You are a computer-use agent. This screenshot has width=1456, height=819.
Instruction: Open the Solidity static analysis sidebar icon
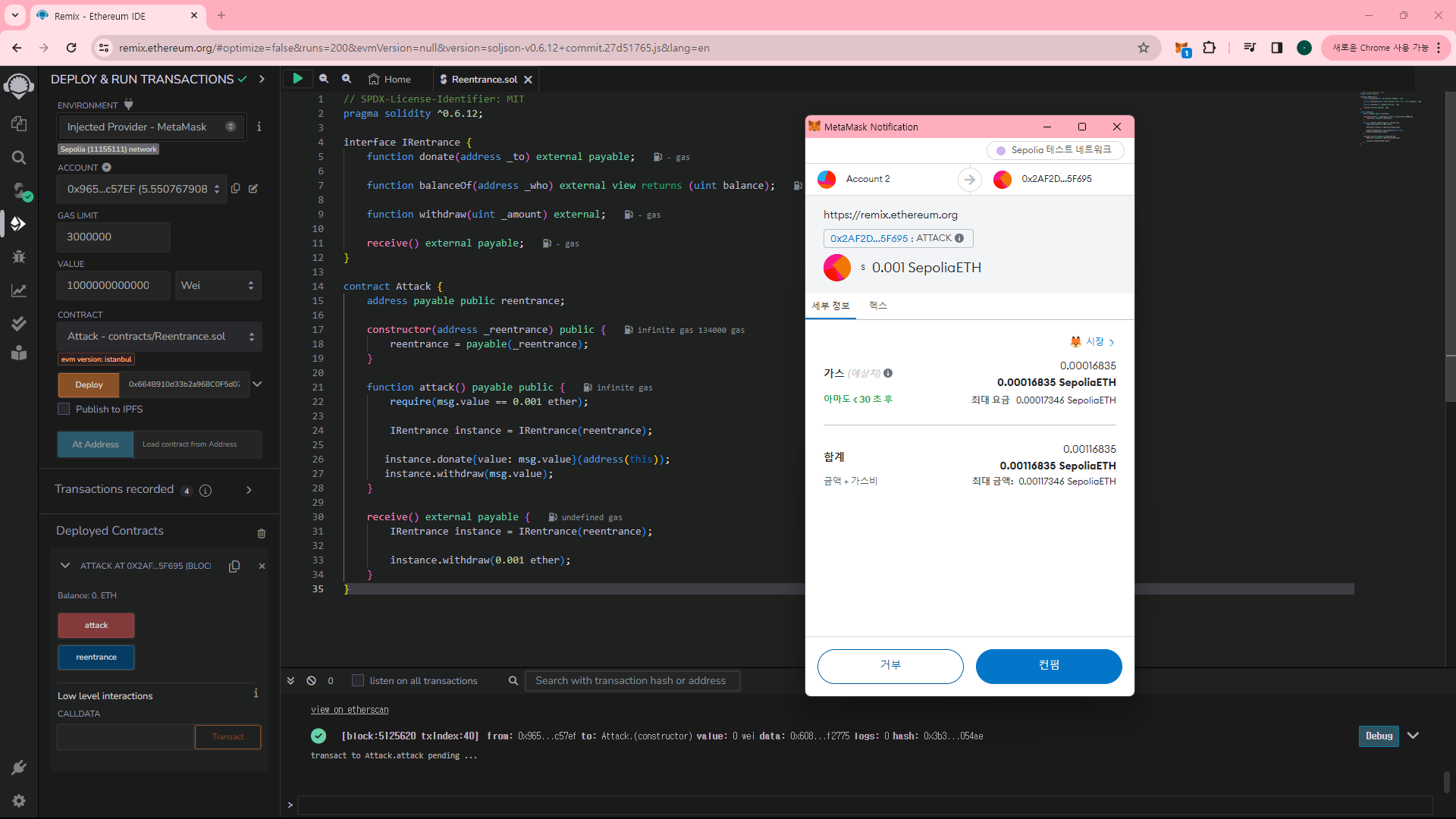pyautogui.click(x=19, y=290)
